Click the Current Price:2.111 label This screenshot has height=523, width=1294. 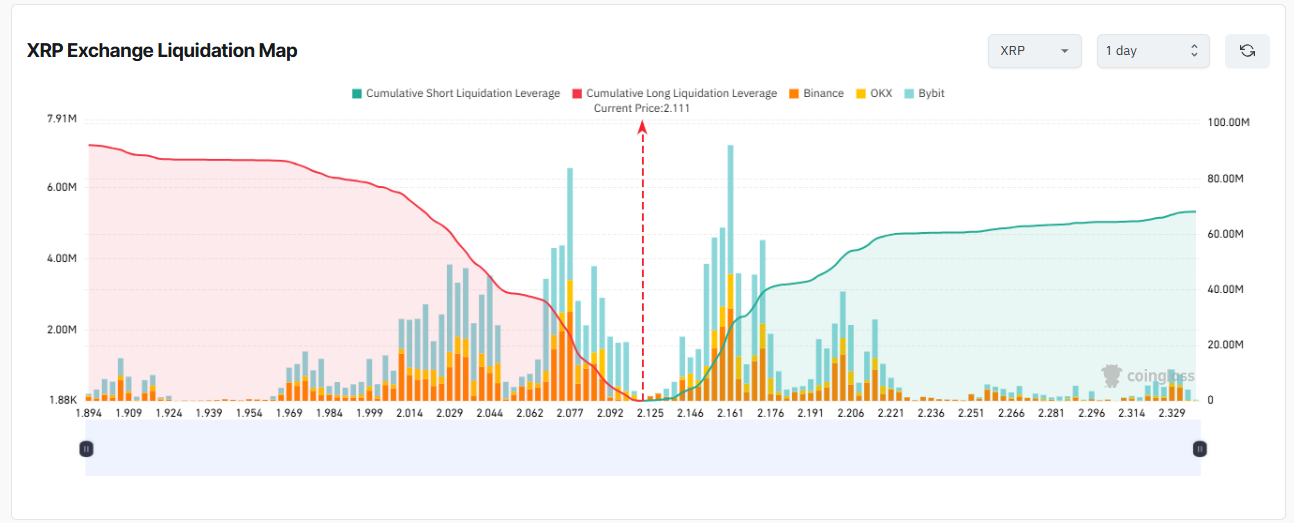642,108
